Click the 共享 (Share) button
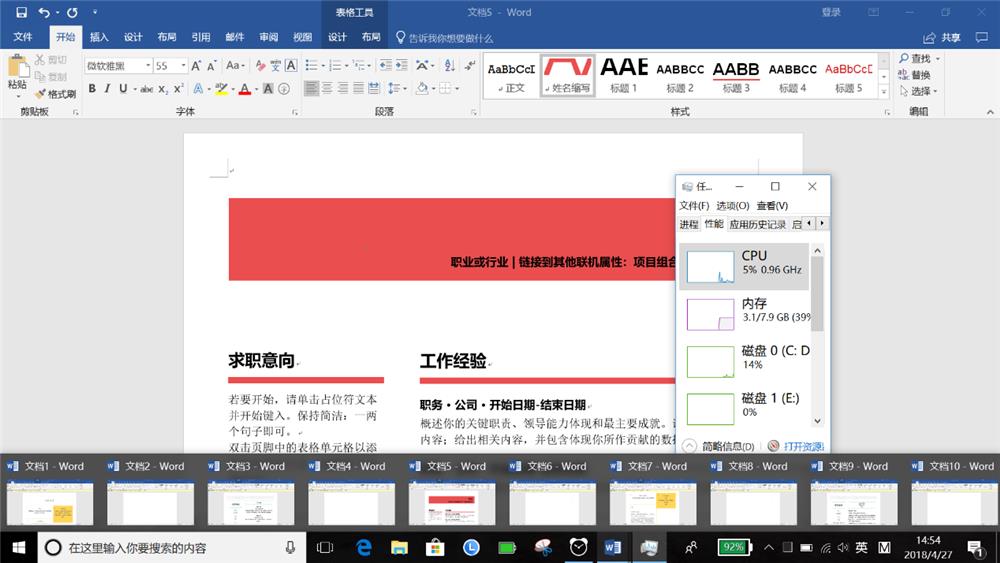Viewport: 1000px width, 563px height. pyautogui.click(x=942, y=37)
